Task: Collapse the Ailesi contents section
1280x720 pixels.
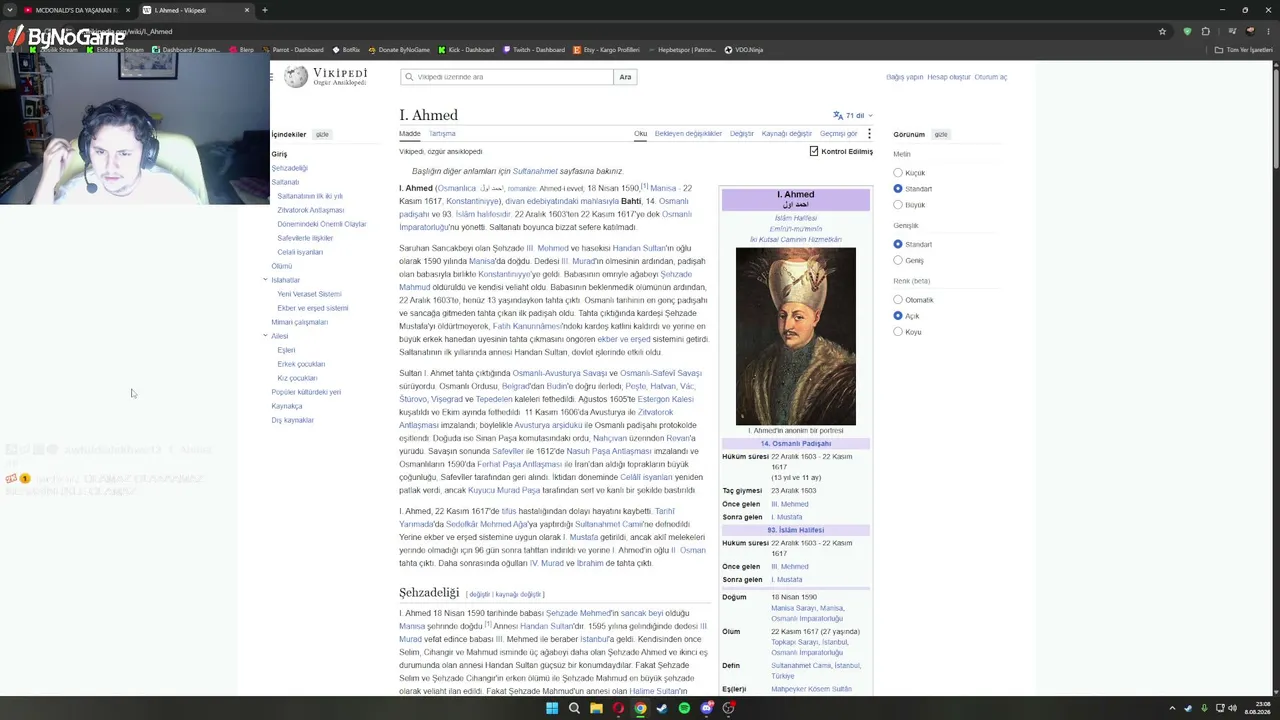Action: tap(265, 336)
